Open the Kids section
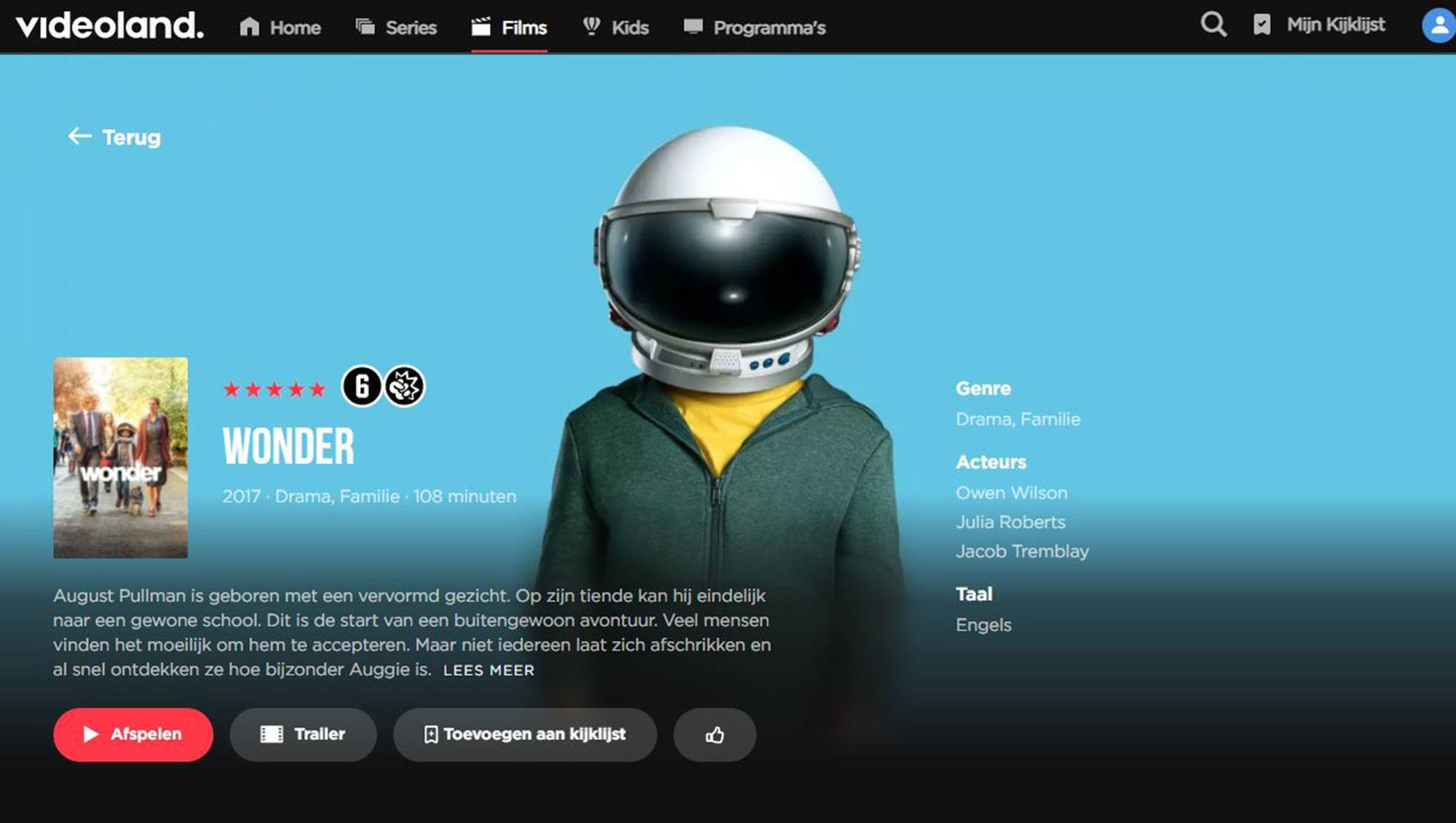This screenshot has height=823, width=1456. (616, 28)
